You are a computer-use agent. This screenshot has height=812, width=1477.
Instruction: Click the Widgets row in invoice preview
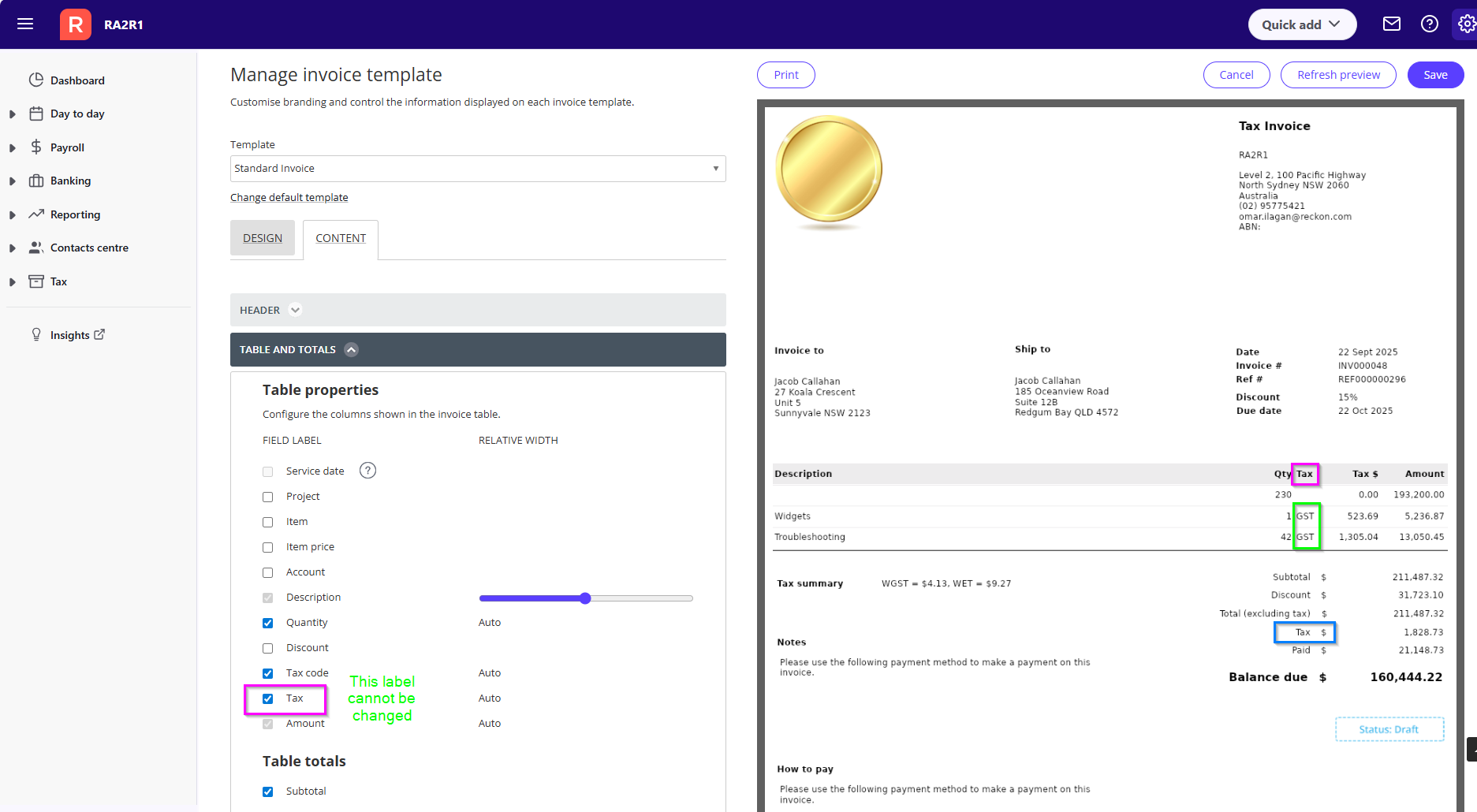click(1110, 516)
